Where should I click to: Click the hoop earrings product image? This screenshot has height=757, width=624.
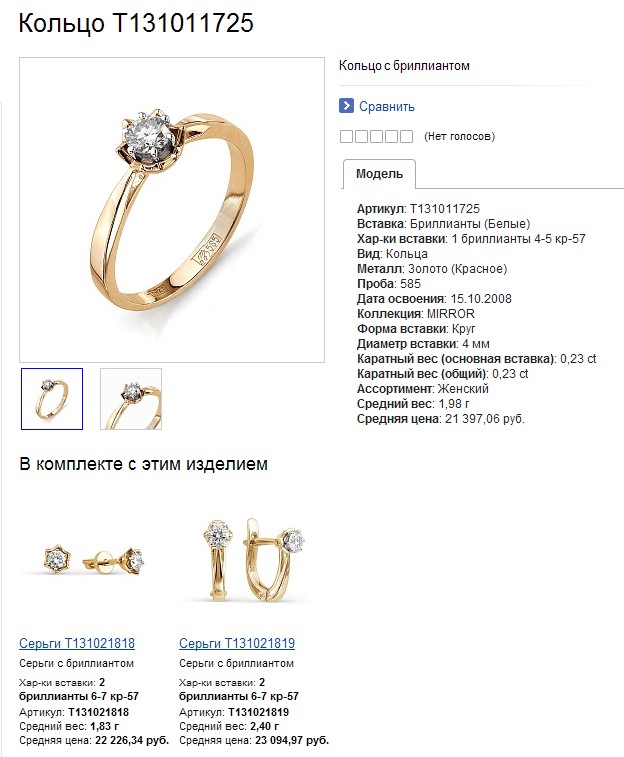pos(254,559)
